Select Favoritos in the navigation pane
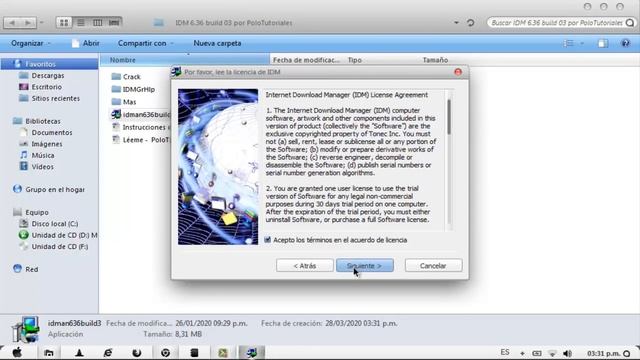This screenshot has height=360, width=640. point(49,64)
